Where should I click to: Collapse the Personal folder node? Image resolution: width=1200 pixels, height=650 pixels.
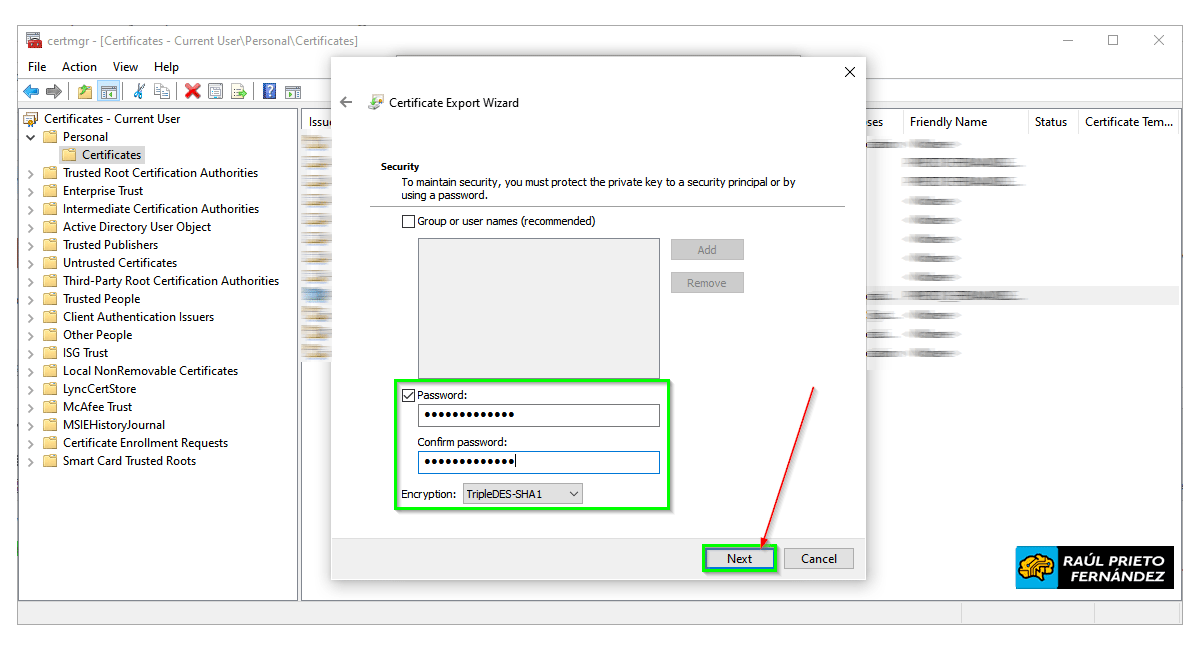click(x=30, y=137)
